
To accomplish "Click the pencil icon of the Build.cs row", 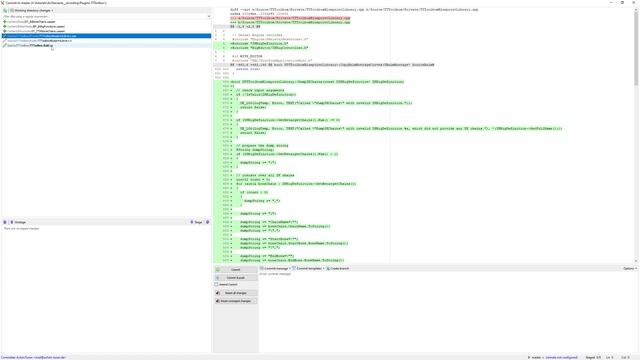I will coord(5,45).
